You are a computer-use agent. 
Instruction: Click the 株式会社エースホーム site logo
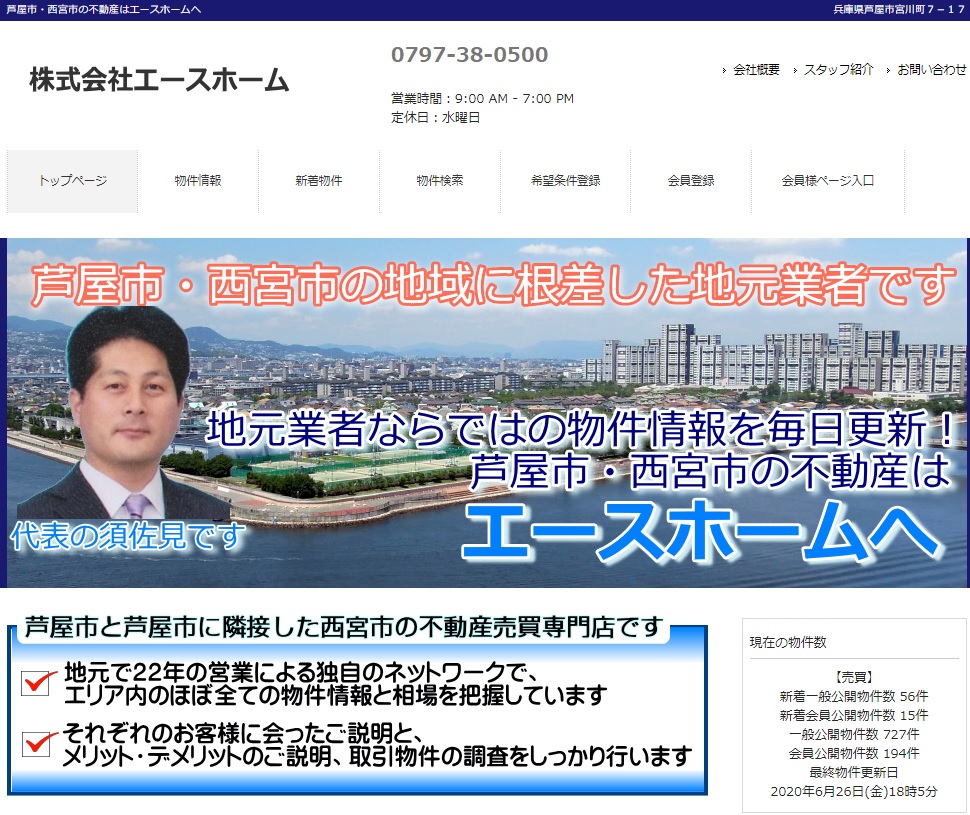coord(159,80)
